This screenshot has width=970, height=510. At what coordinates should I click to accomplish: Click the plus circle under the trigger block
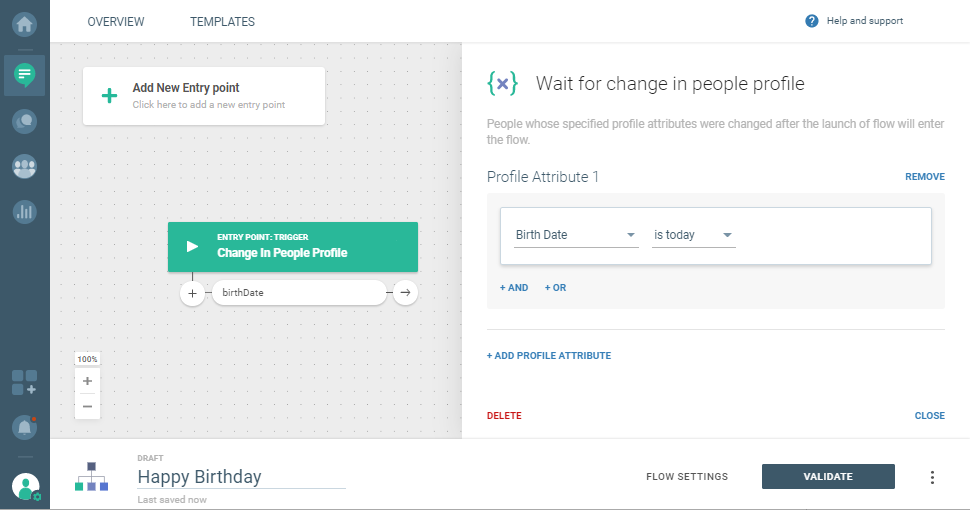[x=192, y=293]
